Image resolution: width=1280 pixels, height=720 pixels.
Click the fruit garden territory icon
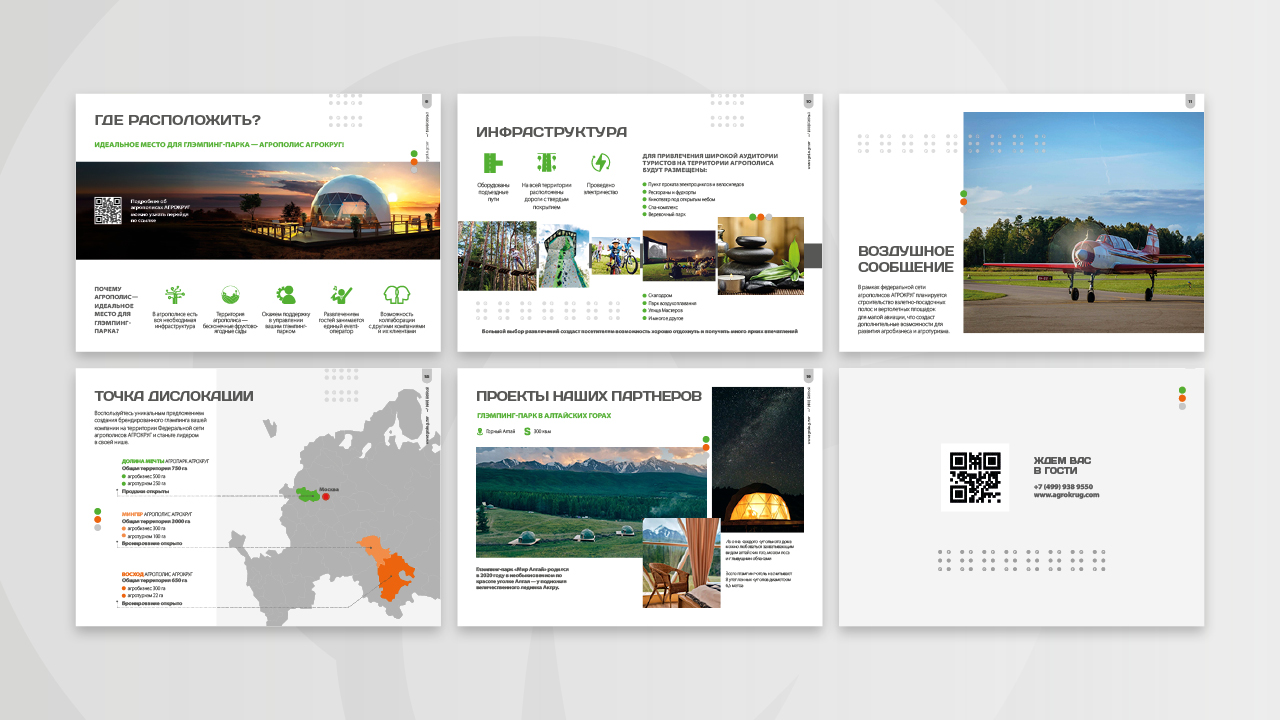click(230, 294)
